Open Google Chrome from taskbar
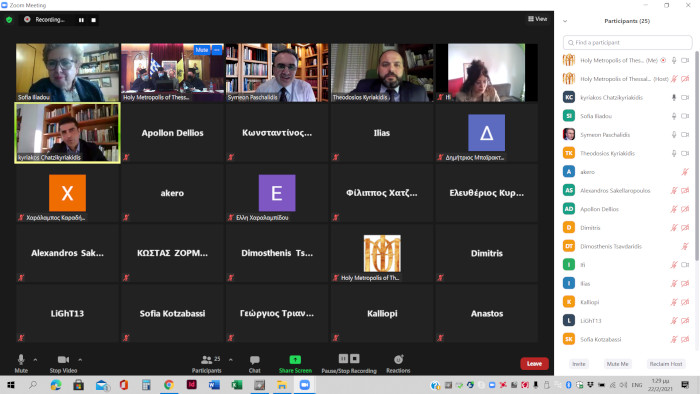Viewport: 700px width, 394px height. point(169,385)
